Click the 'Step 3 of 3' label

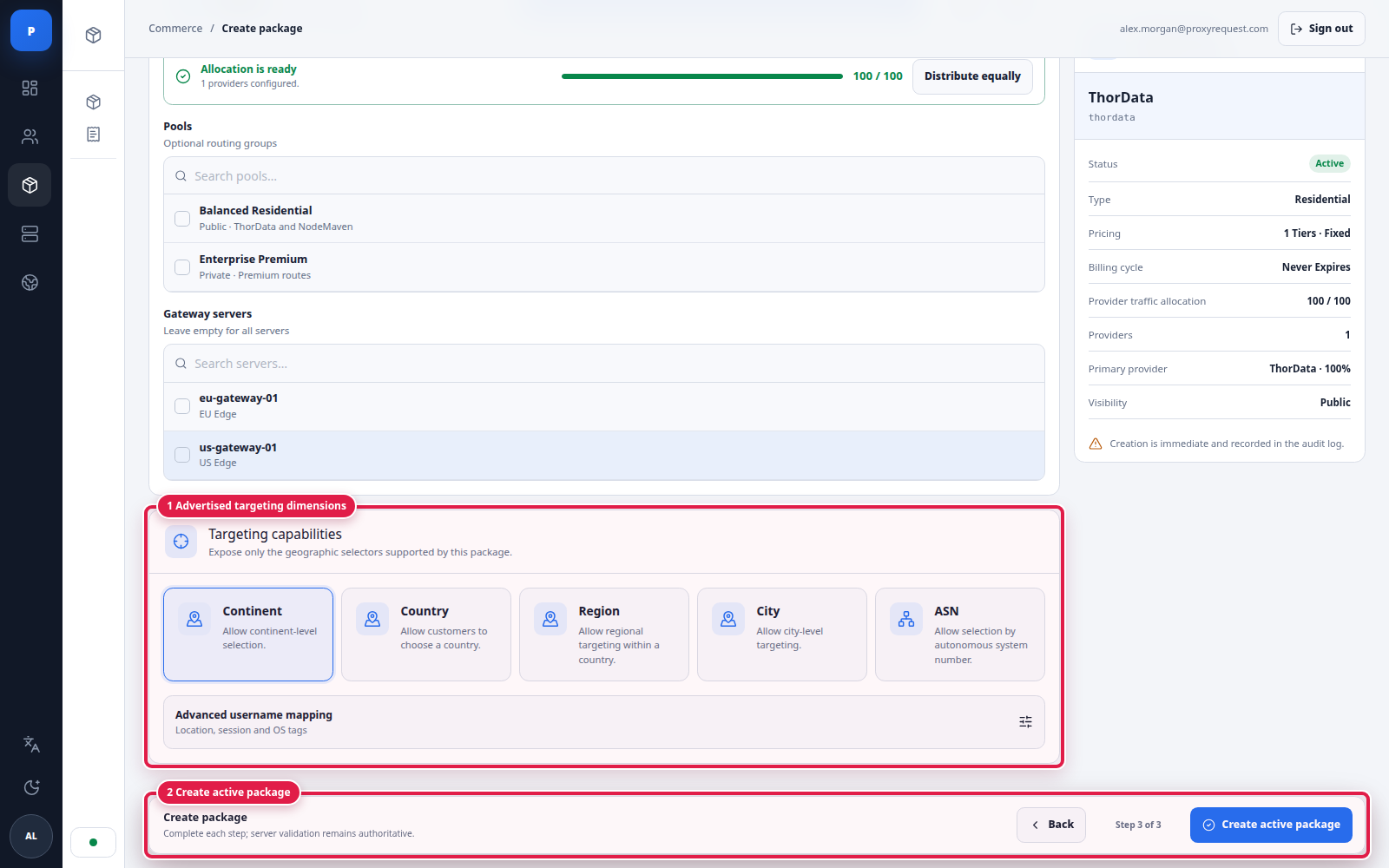click(x=1138, y=825)
